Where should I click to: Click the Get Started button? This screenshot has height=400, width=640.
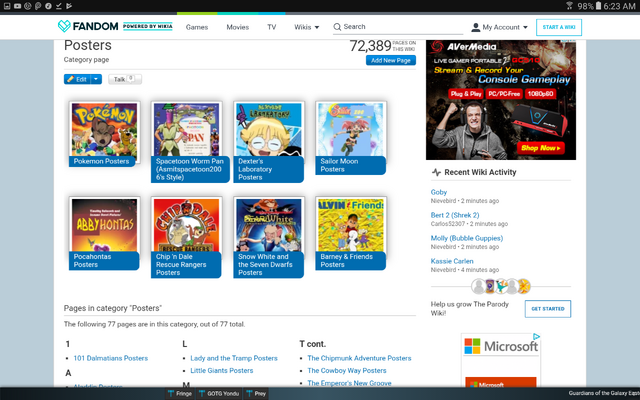pos(548,309)
